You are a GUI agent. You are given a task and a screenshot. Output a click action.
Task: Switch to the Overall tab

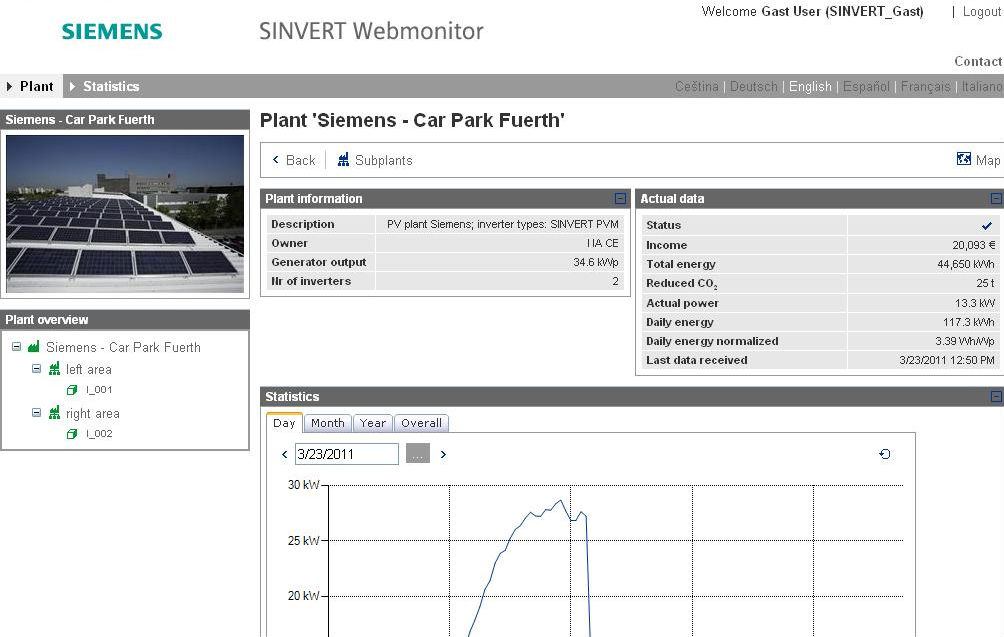pyautogui.click(x=421, y=423)
